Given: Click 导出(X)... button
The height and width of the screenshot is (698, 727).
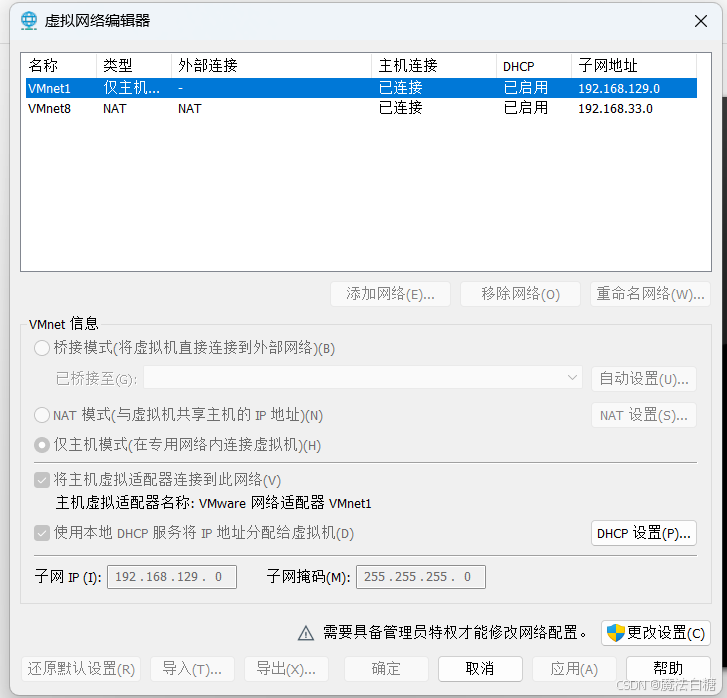Looking at the screenshot, I should (x=286, y=669).
